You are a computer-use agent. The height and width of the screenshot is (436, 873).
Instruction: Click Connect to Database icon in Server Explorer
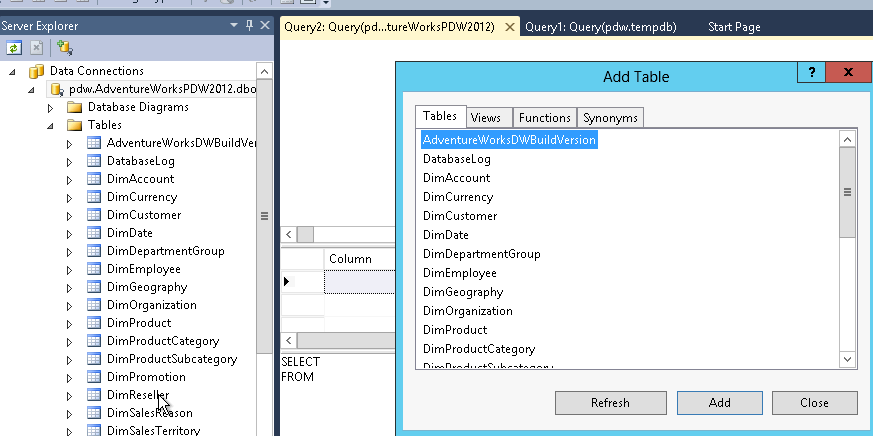tap(65, 48)
